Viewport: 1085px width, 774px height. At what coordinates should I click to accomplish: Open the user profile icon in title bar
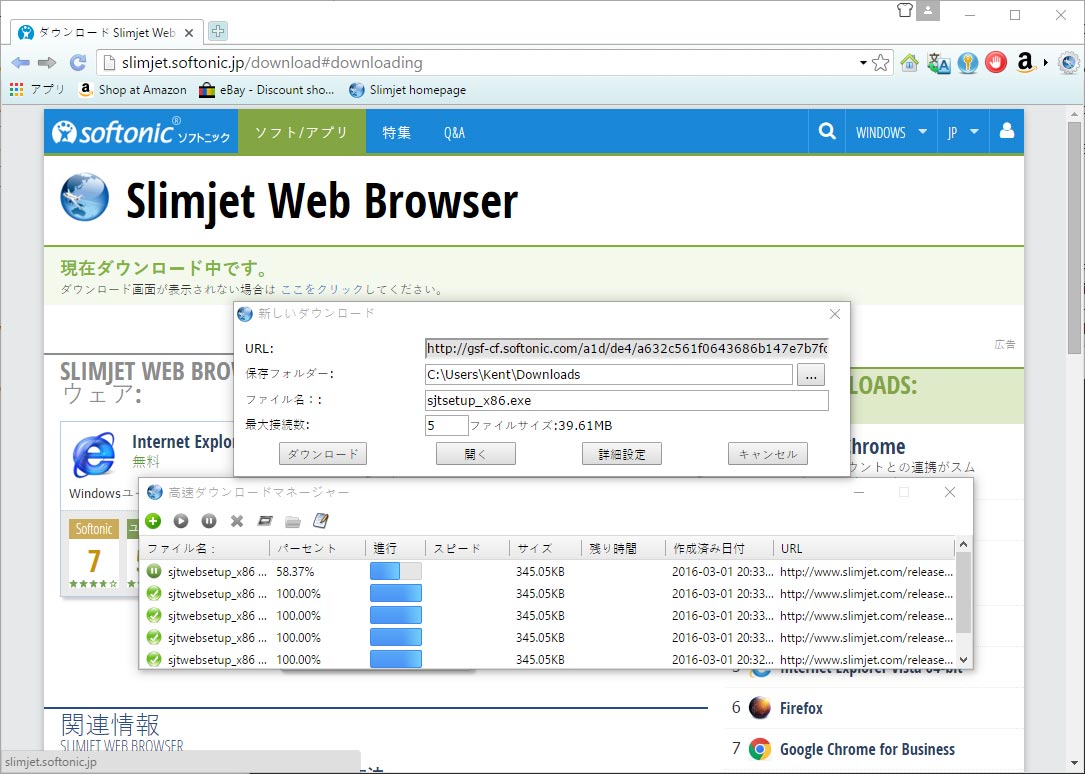coord(928,10)
